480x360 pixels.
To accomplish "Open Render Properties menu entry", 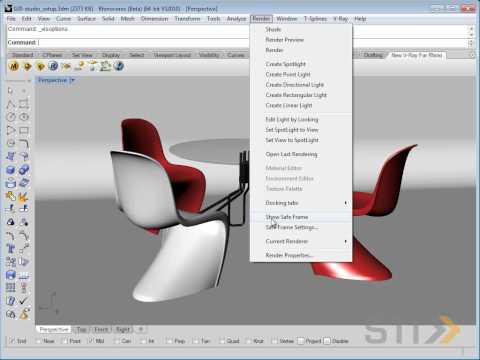I will coord(301,255).
